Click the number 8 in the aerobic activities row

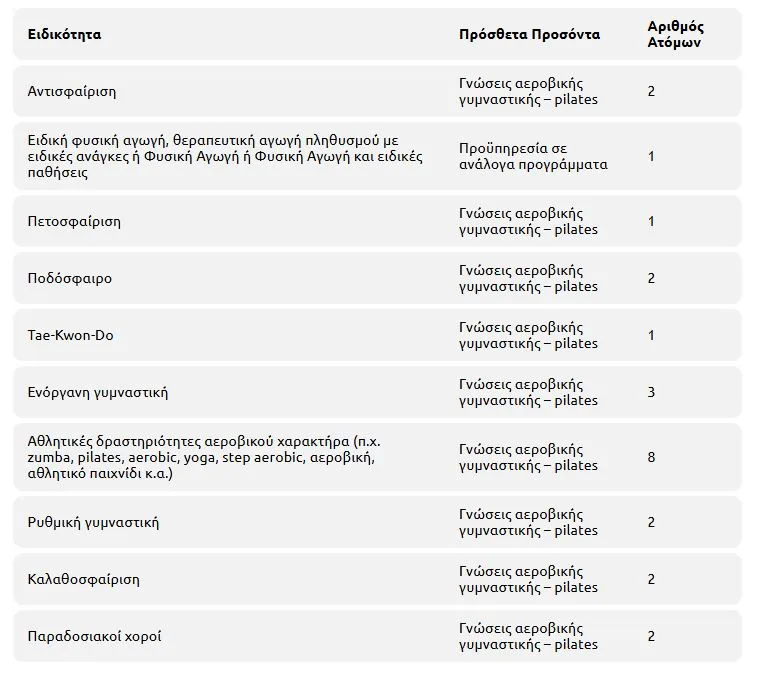pos(651,457)
